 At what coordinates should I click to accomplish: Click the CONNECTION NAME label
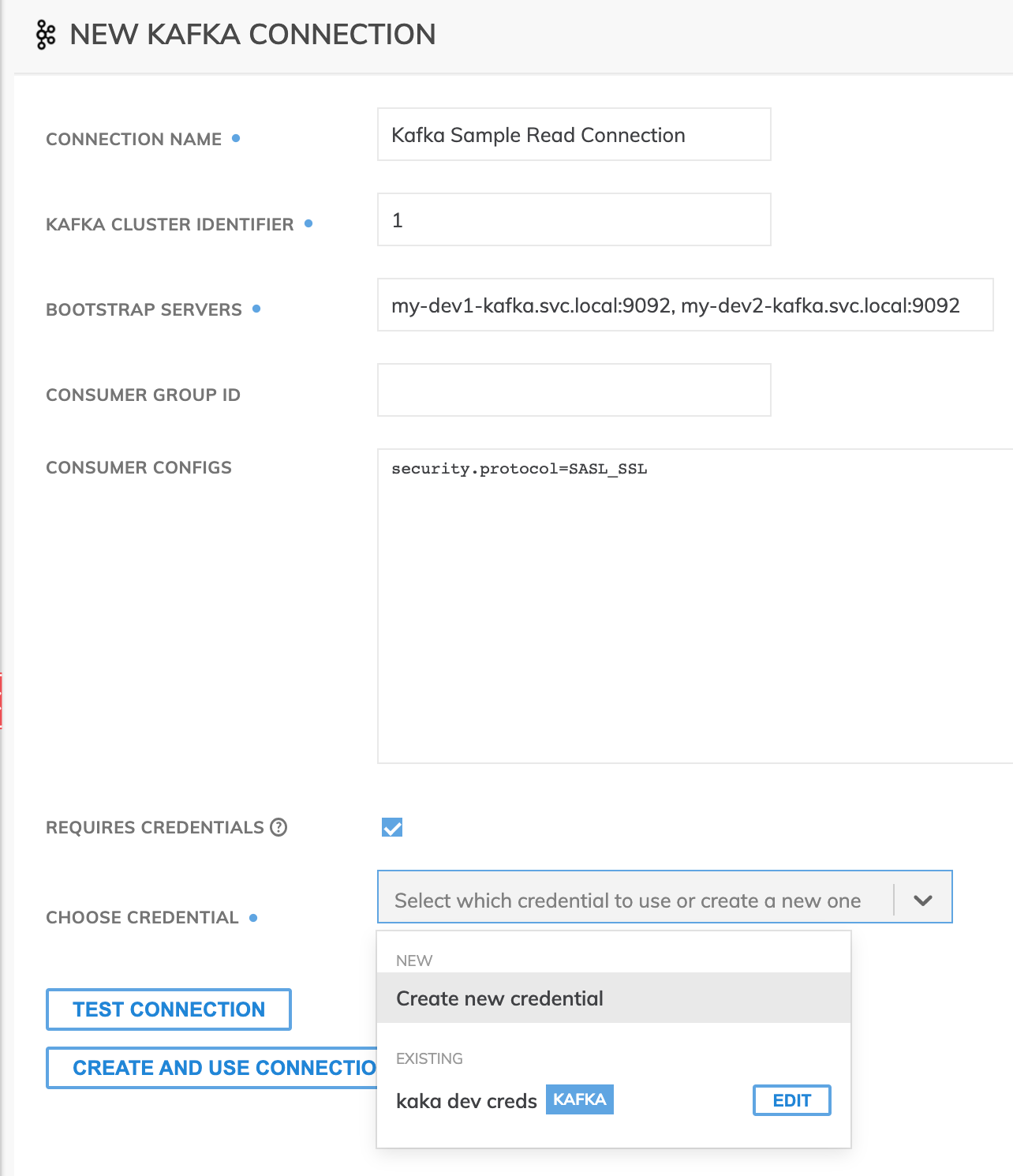(134, 139)
